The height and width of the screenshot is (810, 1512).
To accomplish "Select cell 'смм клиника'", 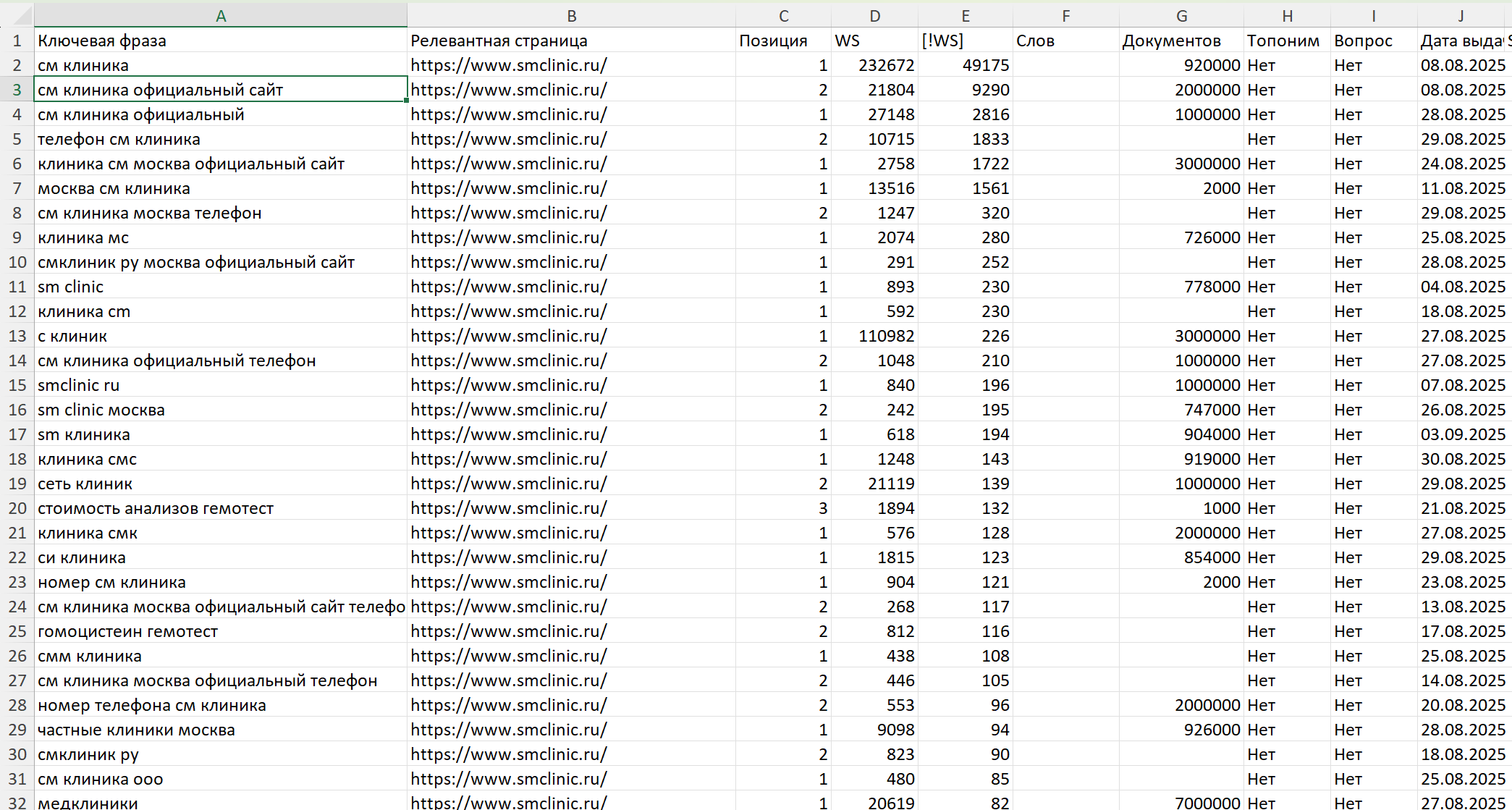I will [x=221, y=656].
